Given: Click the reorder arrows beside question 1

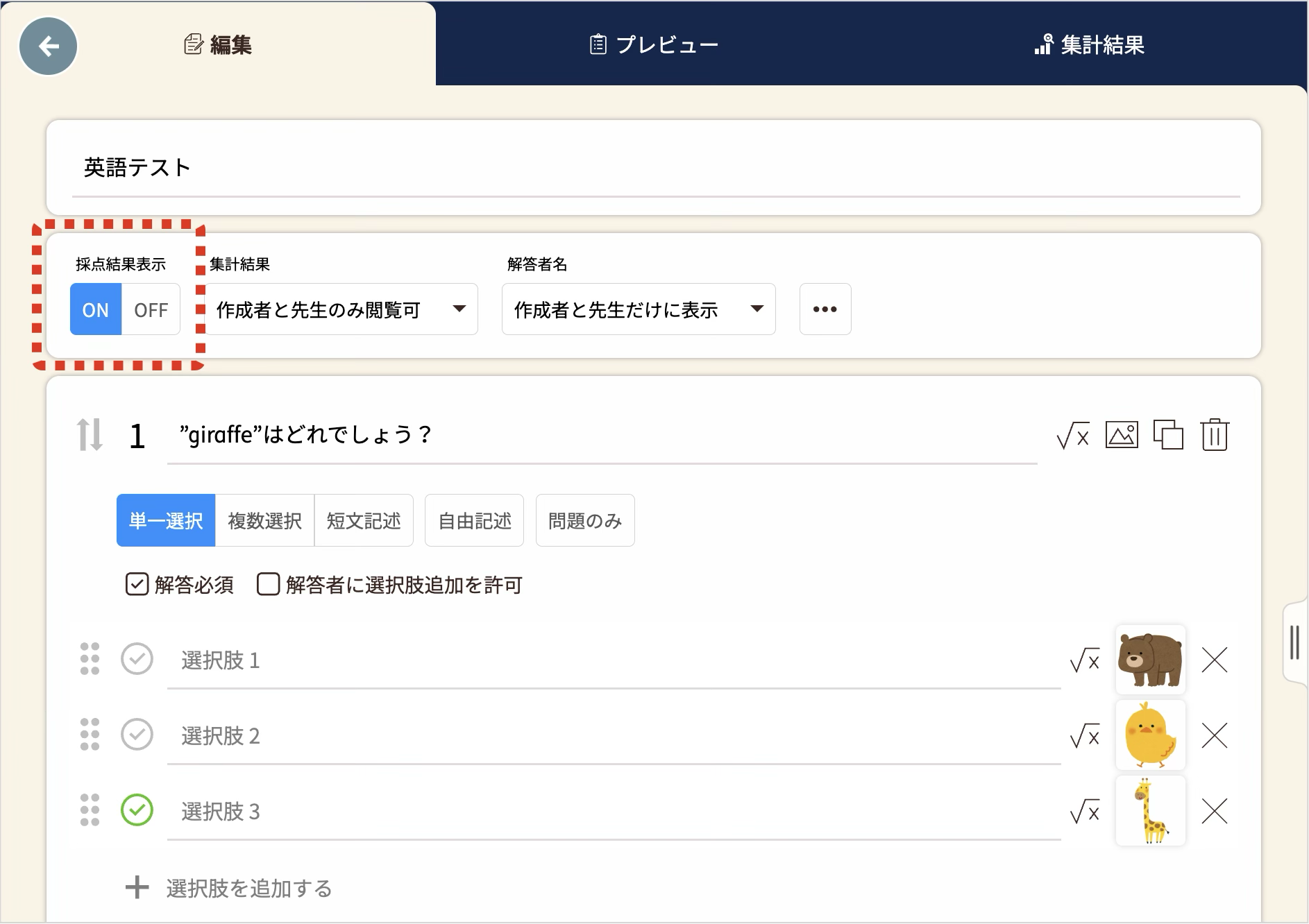Looking at the screenshot, I should click(90, 435).
